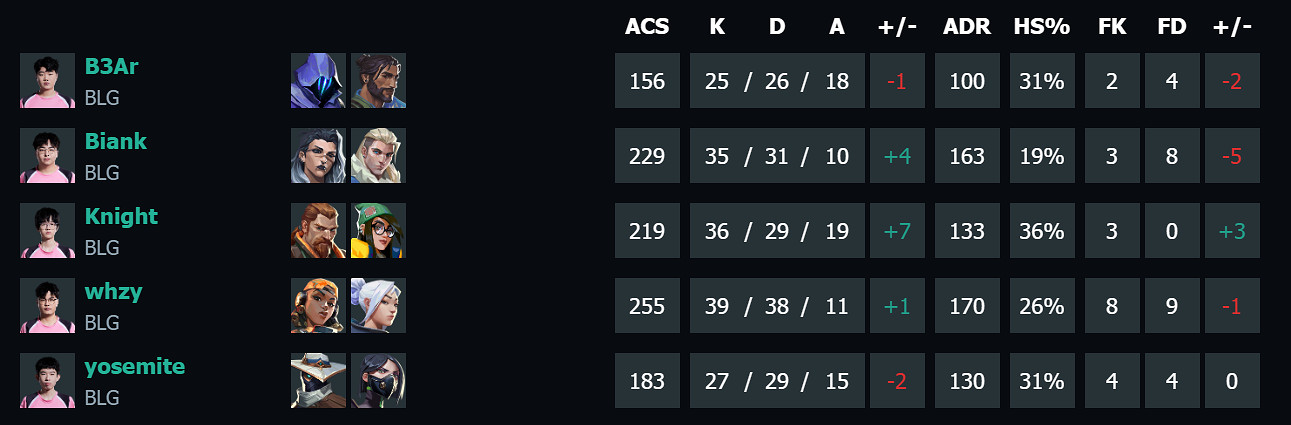Select Biank's Sova agent icon

pyautogui.click(x=378, y=156)
